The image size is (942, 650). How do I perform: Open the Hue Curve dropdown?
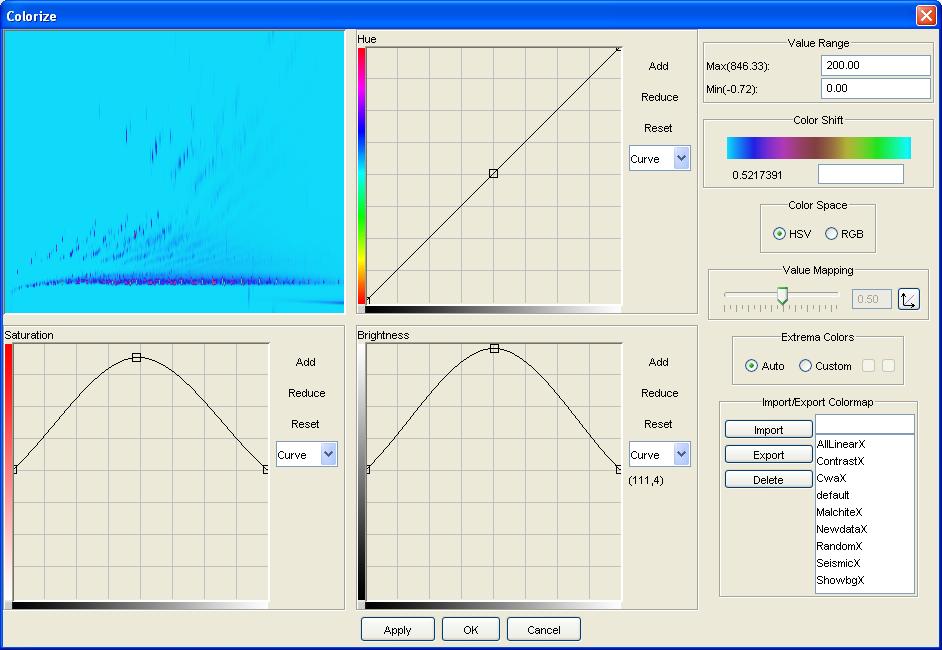tap(659, 158)
